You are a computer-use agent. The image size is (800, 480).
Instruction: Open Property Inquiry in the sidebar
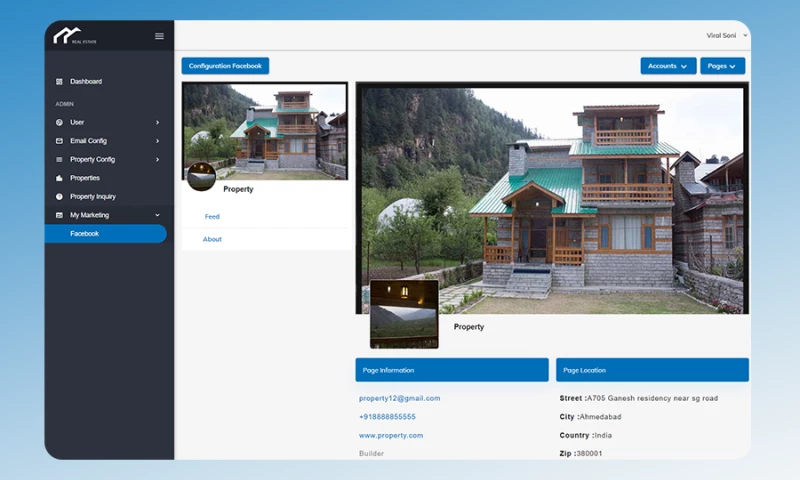pyautogui.click(x=93, y=196)
